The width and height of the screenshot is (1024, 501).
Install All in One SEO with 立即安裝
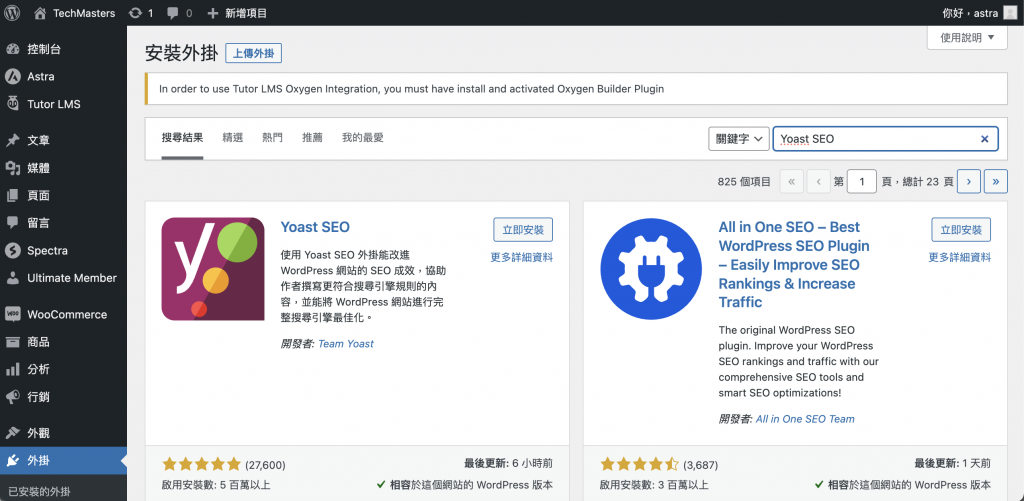click(x=961, y=230)
